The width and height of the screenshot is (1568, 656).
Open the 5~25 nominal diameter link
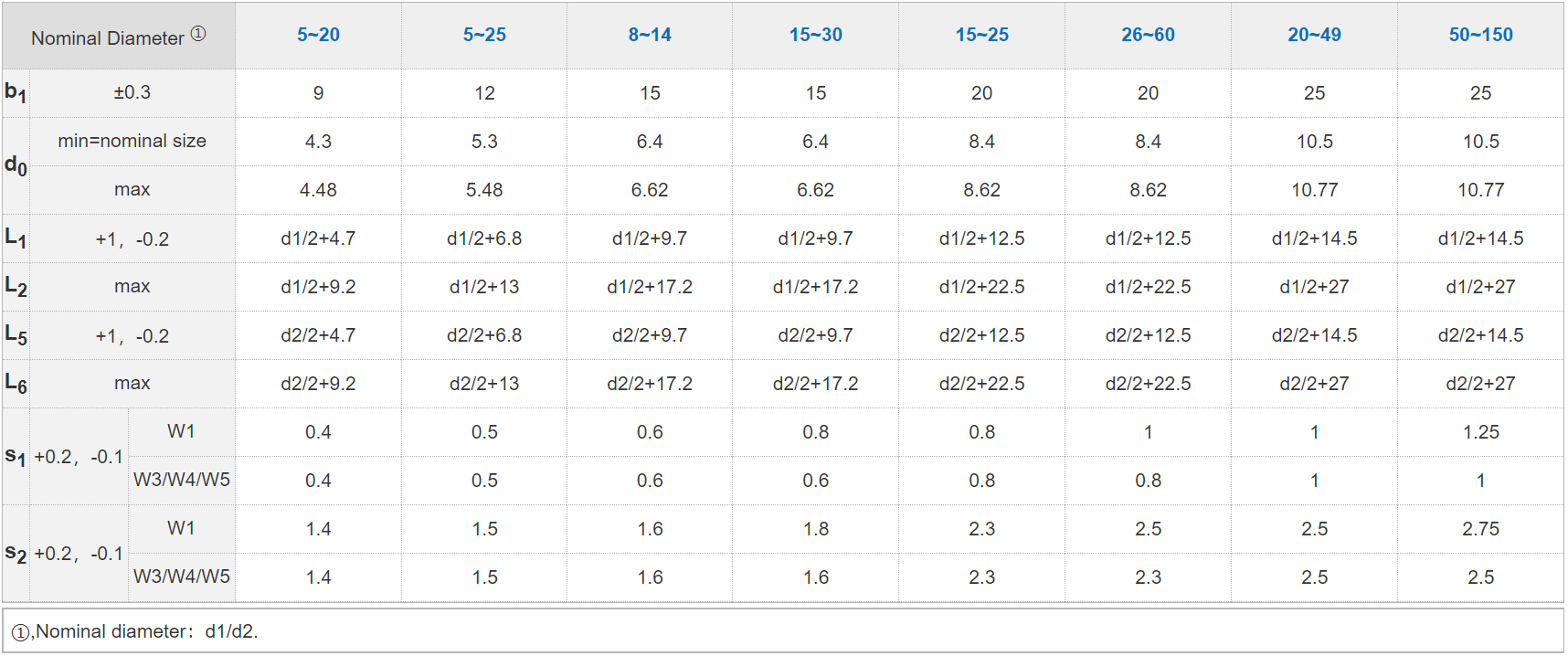[x=484, y=35]
